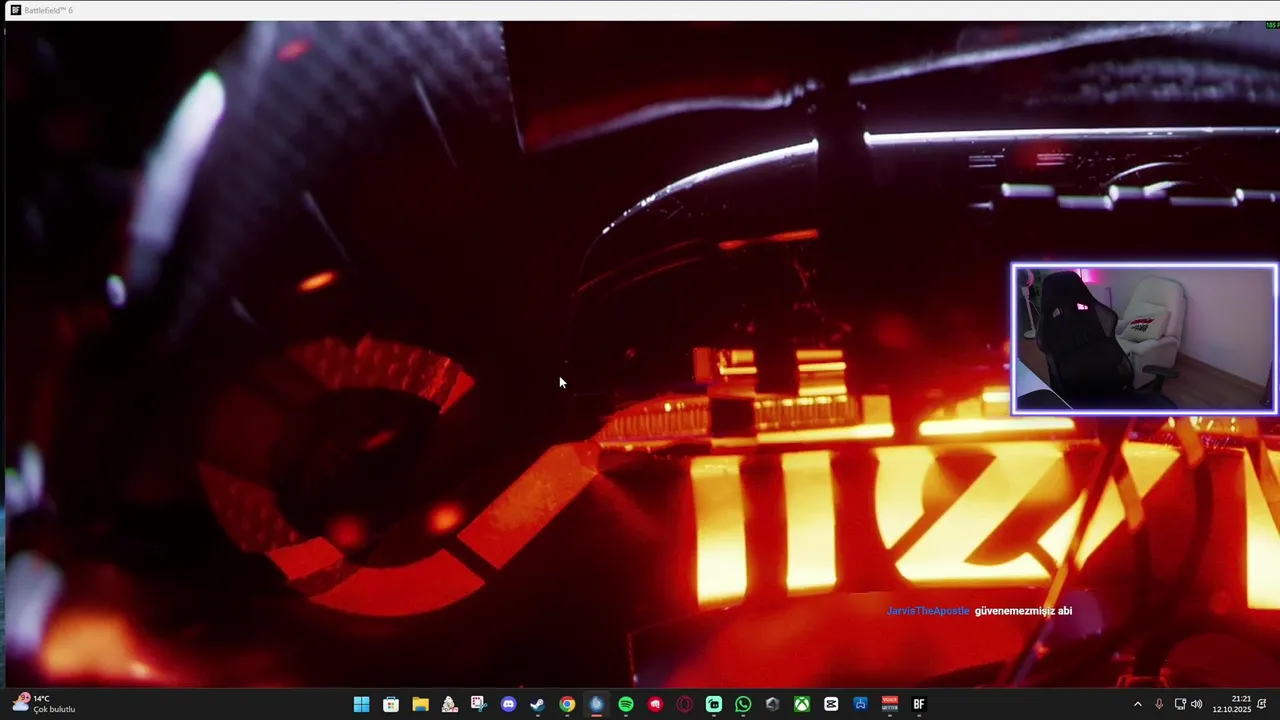Open the notification bell icon

(1263, 704)
